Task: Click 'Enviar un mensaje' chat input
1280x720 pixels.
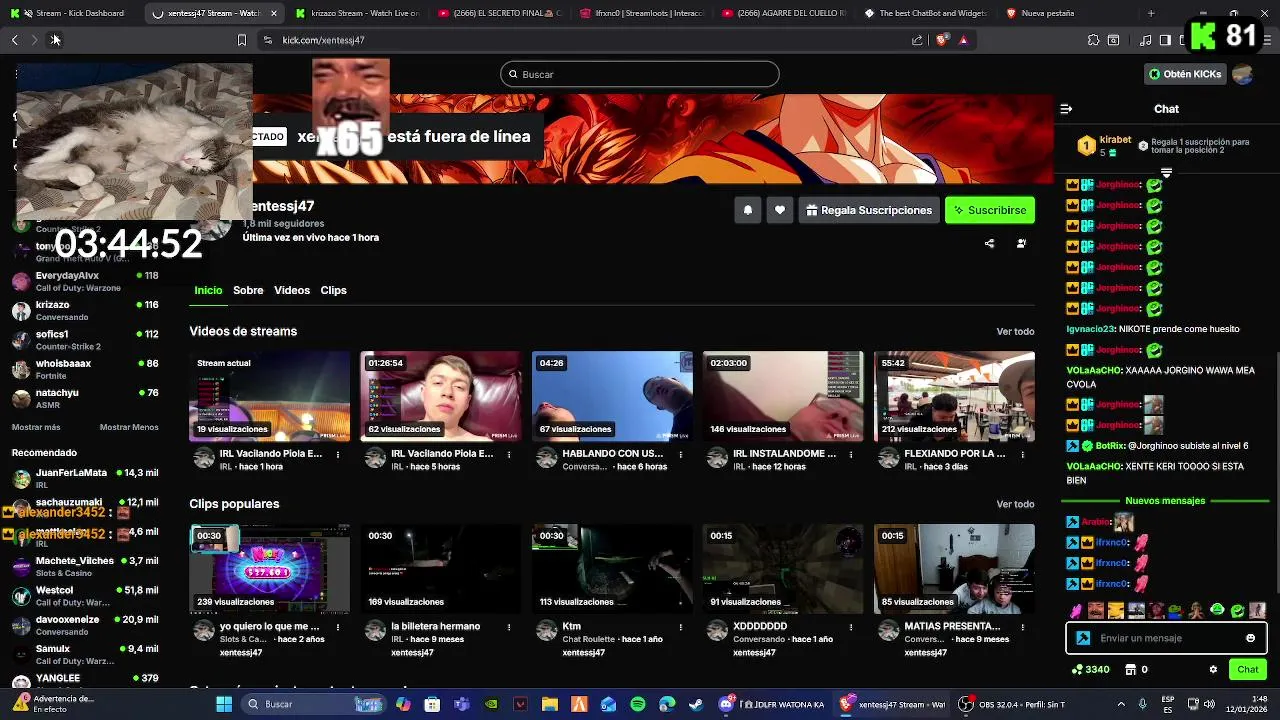Action: pyautogui.click(x=1166, y=638)
